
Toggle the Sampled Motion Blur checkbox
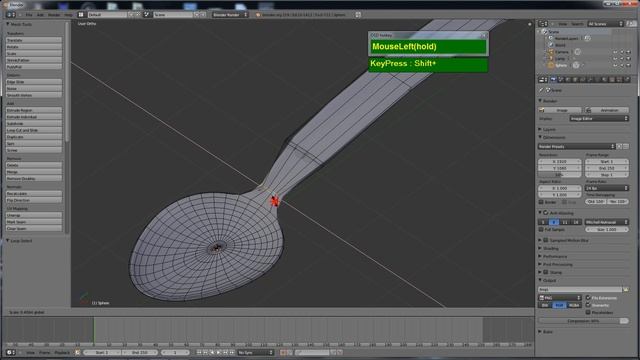[546, 240]
